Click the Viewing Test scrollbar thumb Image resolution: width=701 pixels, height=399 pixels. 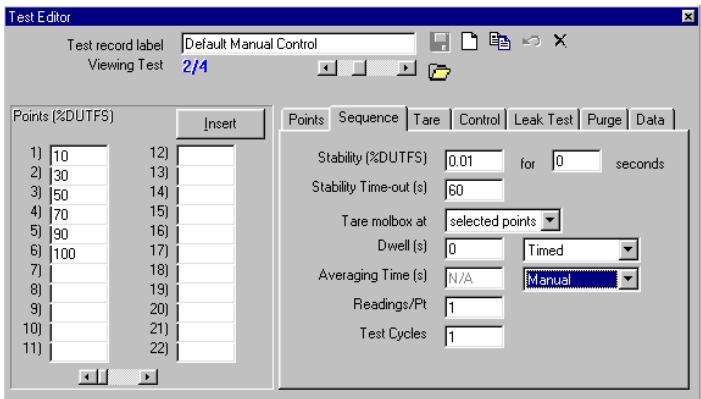[359, 68]
